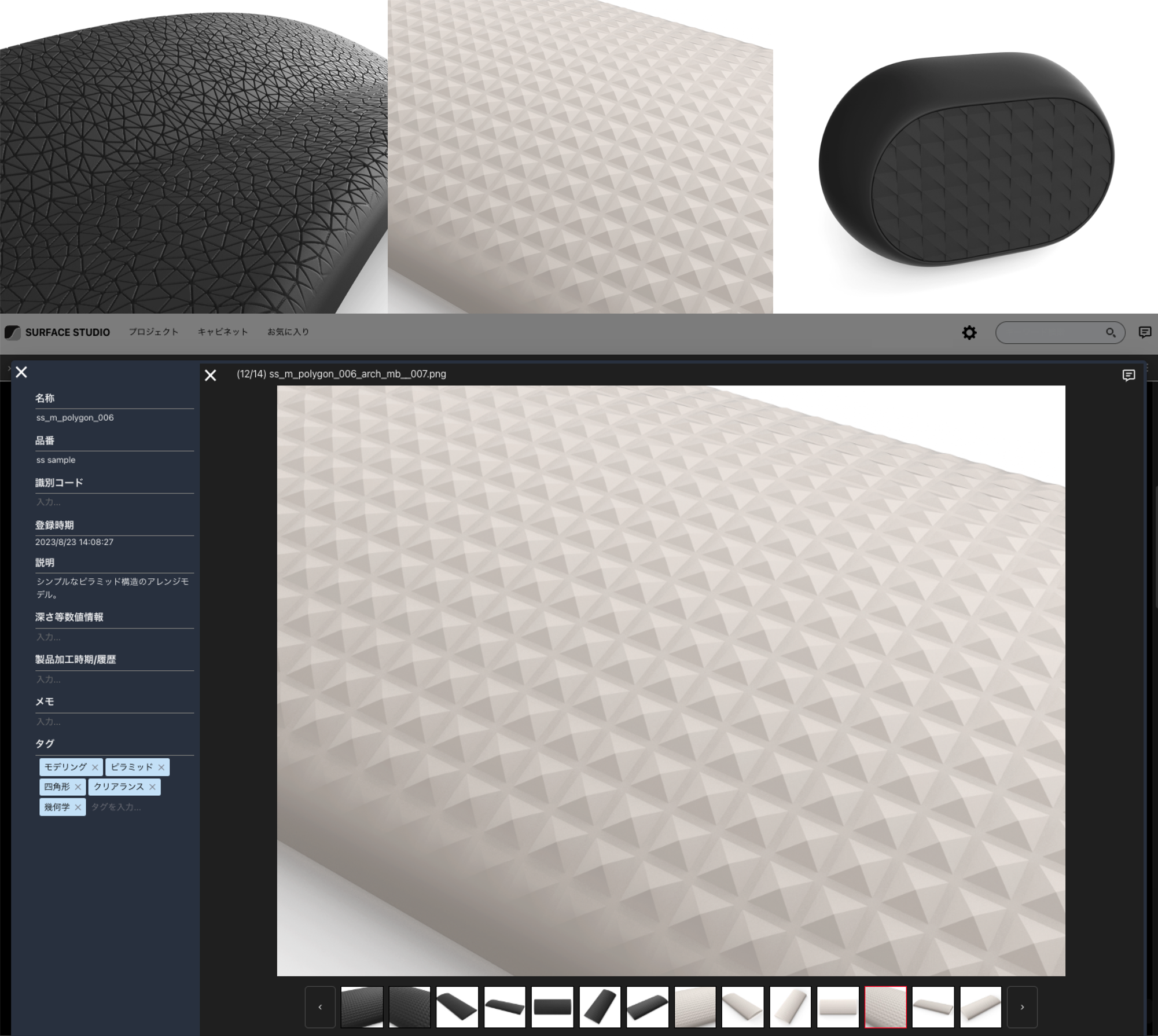The height and width of the screenshot is (1036, 1158).
Task: Select the fifth thumbnail, dark rectangle front view
Action: tap(552, 1007)
